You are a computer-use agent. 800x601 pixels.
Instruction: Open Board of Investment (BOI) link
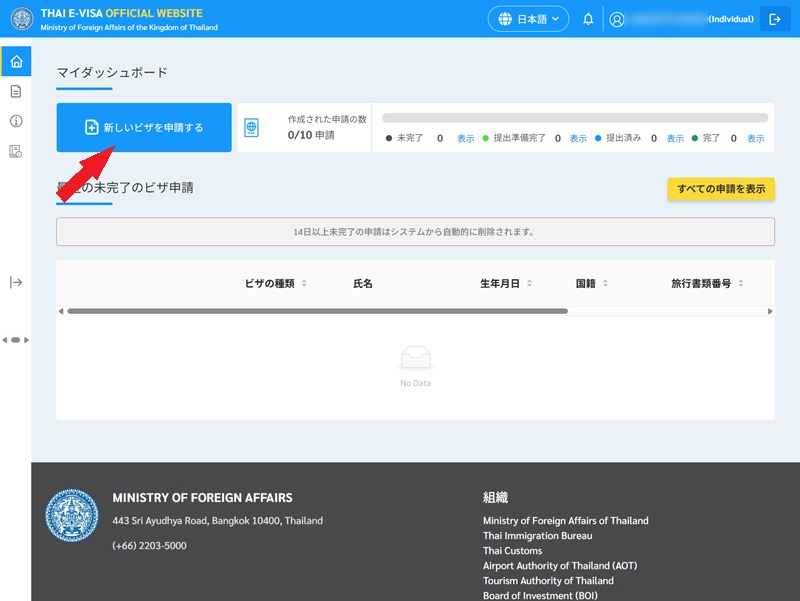(540, 595)
